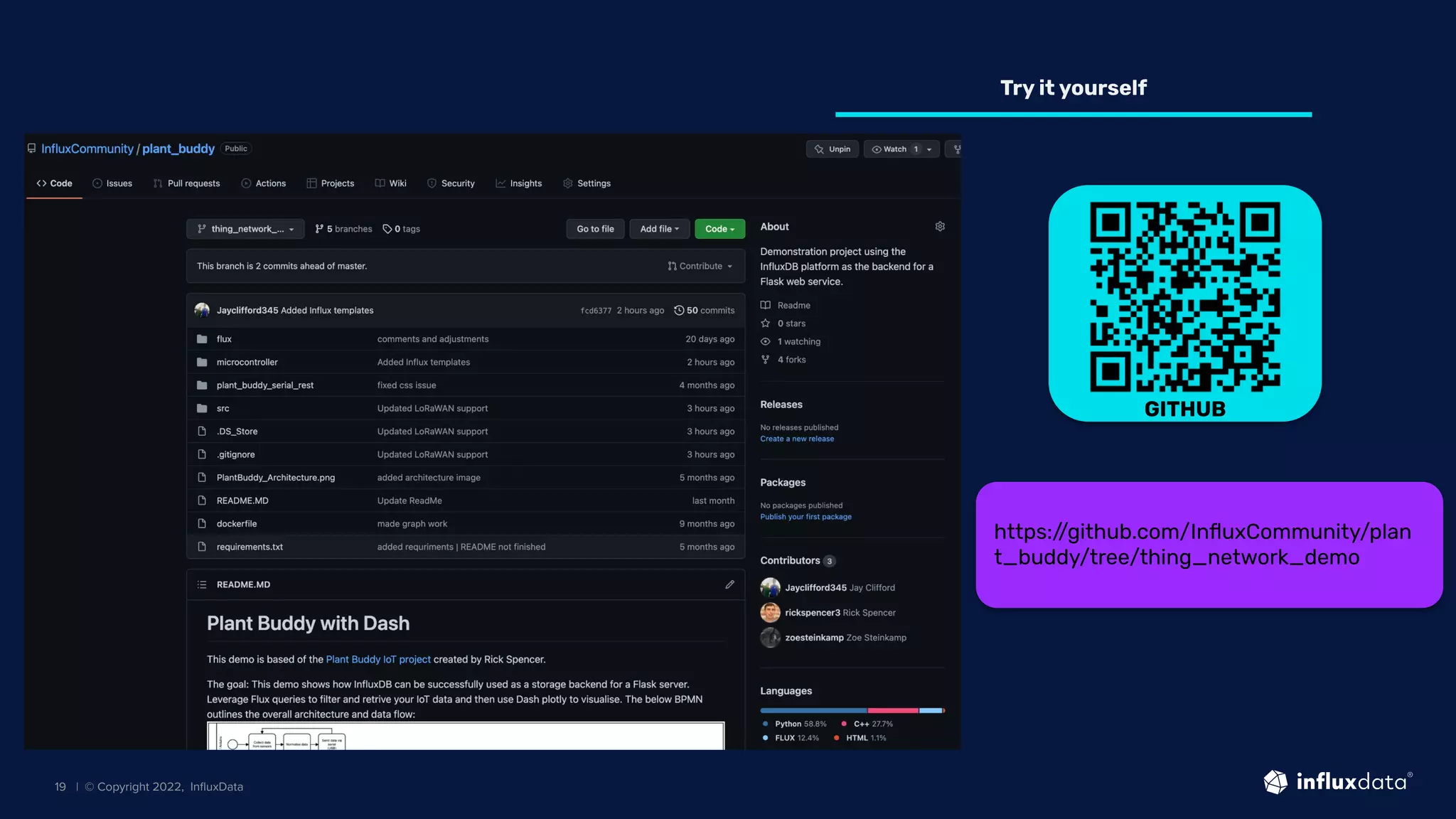The width and height of the screenshot is (1456, 819).
Task: Open the README.MD file row
Action: 466,500
